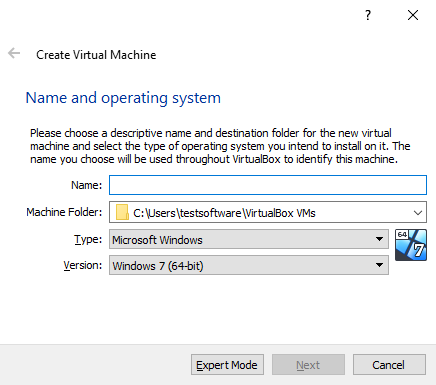Click the "Type:" label
The width and height of the screenshot is (436, 385).
tap(88, 239)
